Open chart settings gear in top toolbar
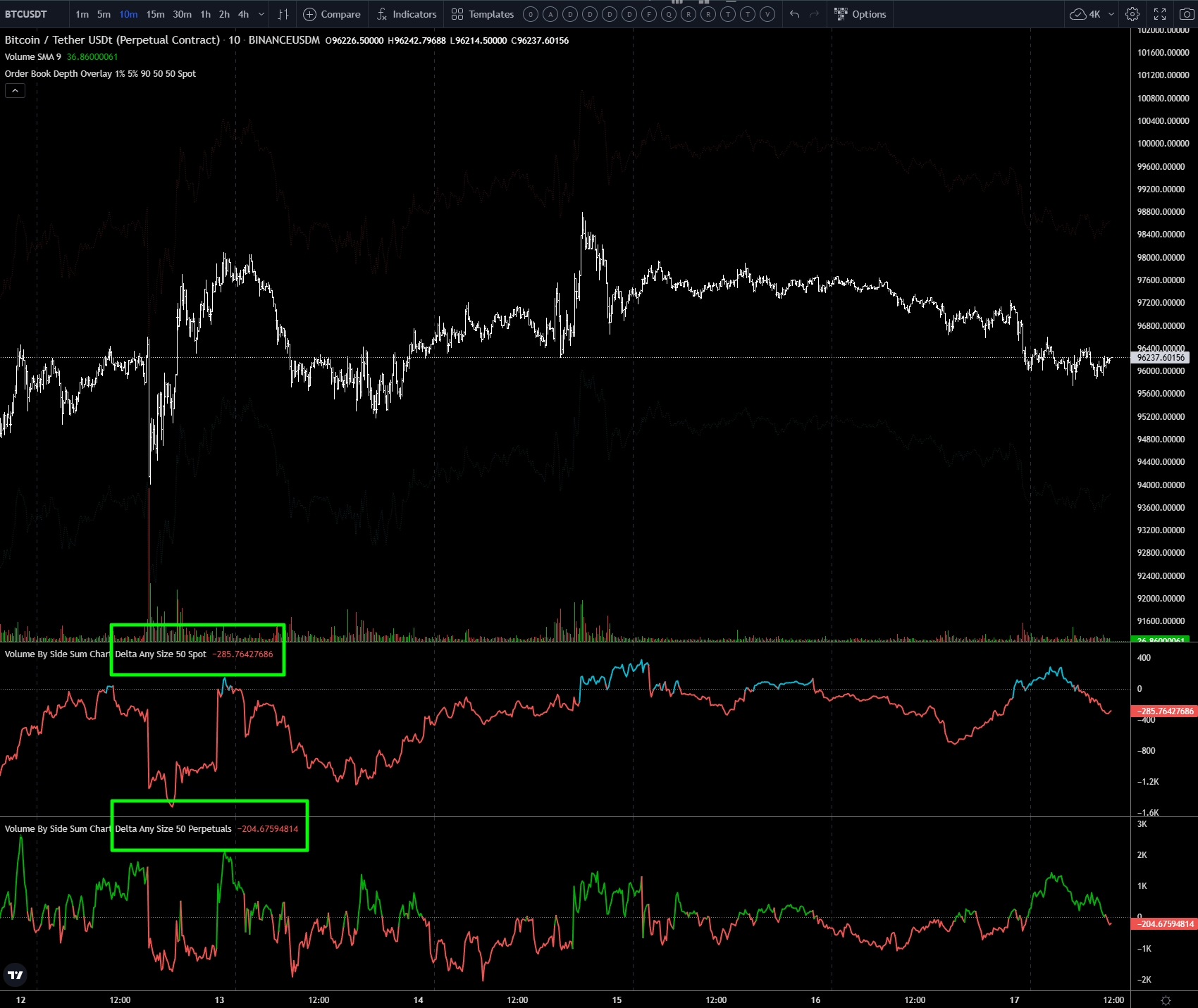 pos(1132,14)
